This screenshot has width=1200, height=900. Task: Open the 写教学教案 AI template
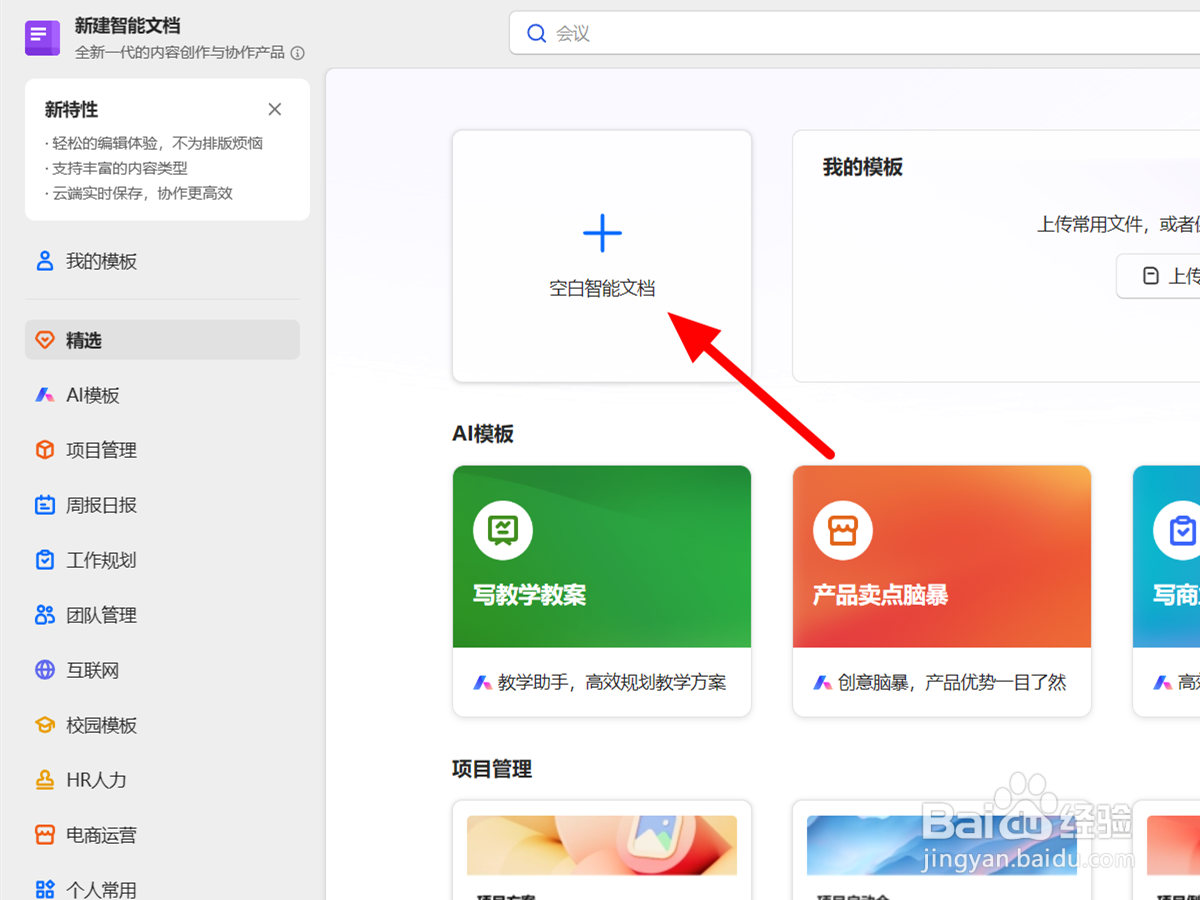point(602,590)
